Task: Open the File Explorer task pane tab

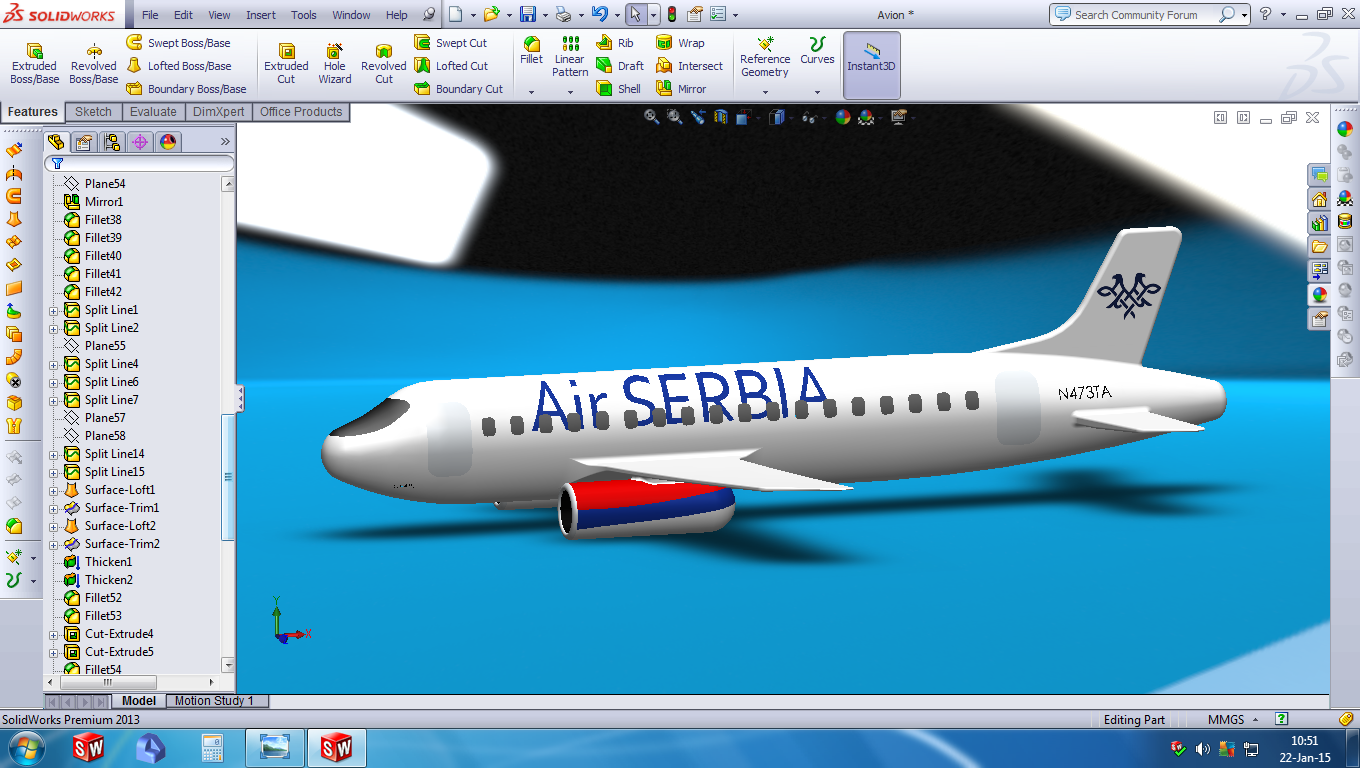Action: pos(1320,246)
